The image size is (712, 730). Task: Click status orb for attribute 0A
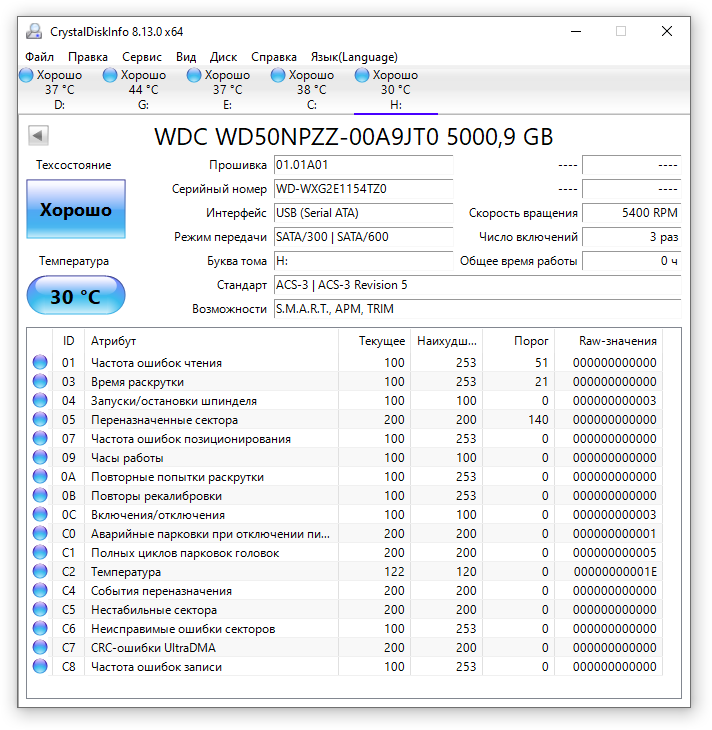(x=40, y=476)
